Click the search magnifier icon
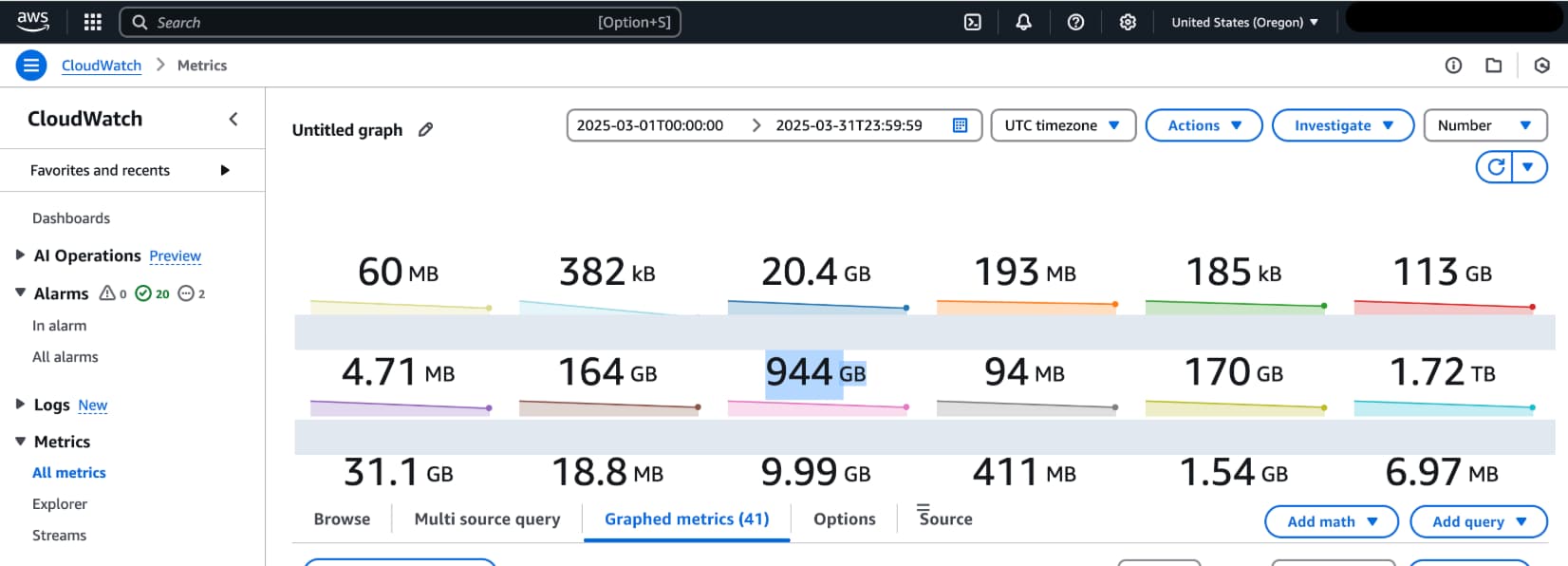Viewport: 1568px width, 566px height. (x=140, y=22)
